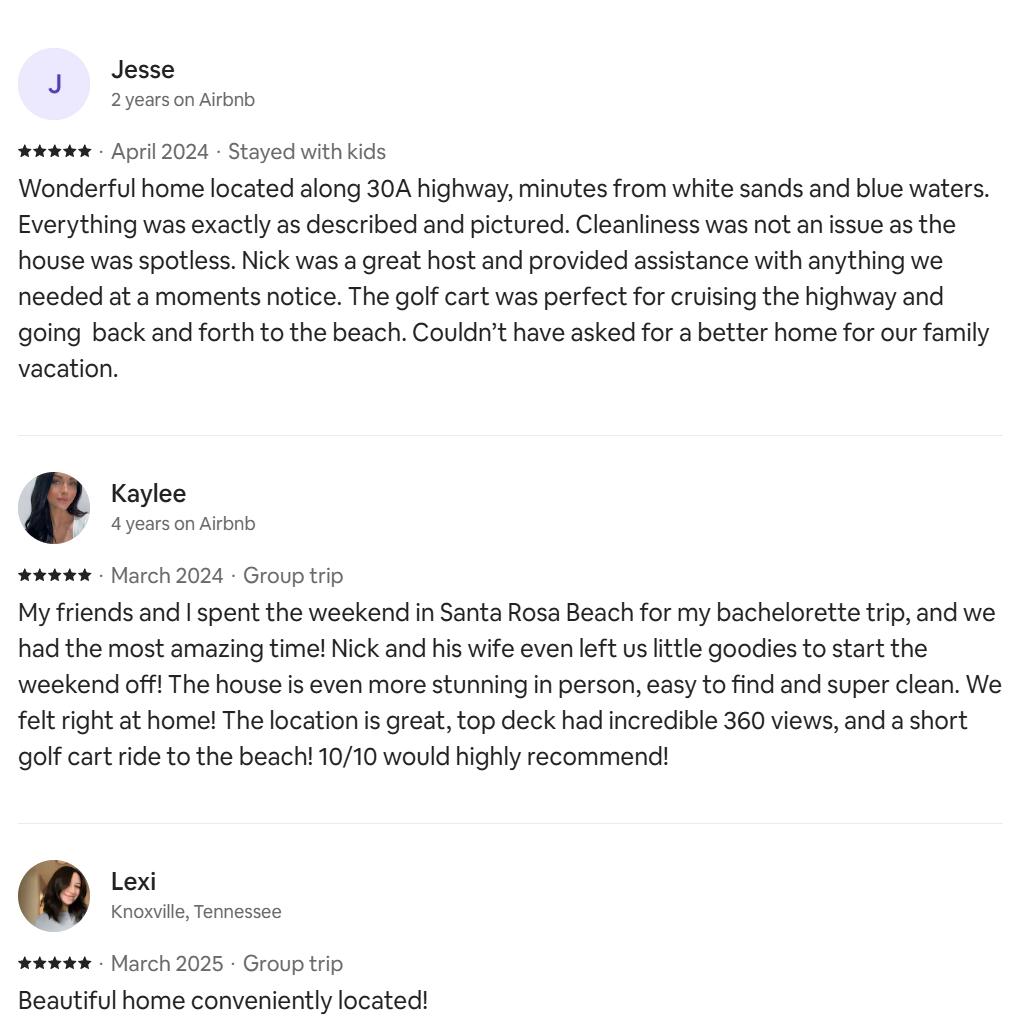Viewport: 1036px width, 1036px height.
Task: Click the 'April 2024' review date
Action: [x=160, y=152]
